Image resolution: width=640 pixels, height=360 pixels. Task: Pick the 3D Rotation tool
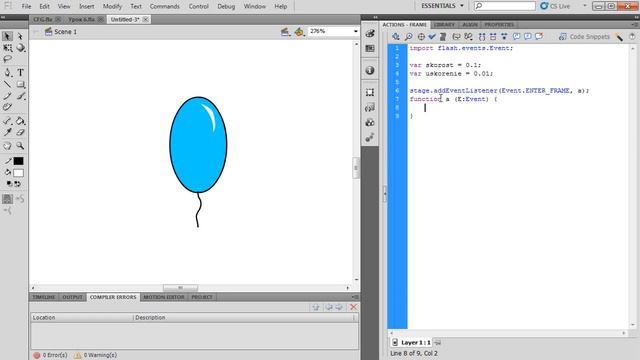[x=20, y=48]
